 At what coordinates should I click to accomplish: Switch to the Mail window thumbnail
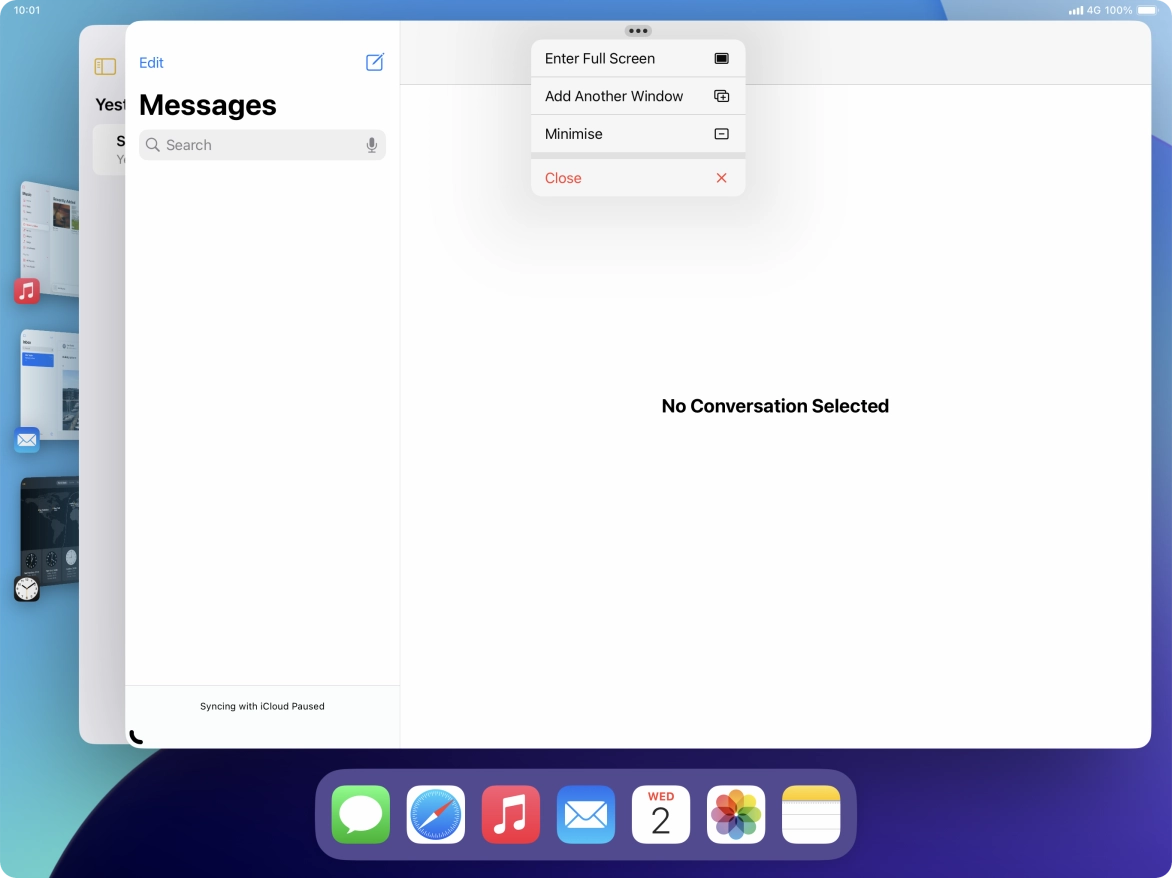[x=48, y=385]
